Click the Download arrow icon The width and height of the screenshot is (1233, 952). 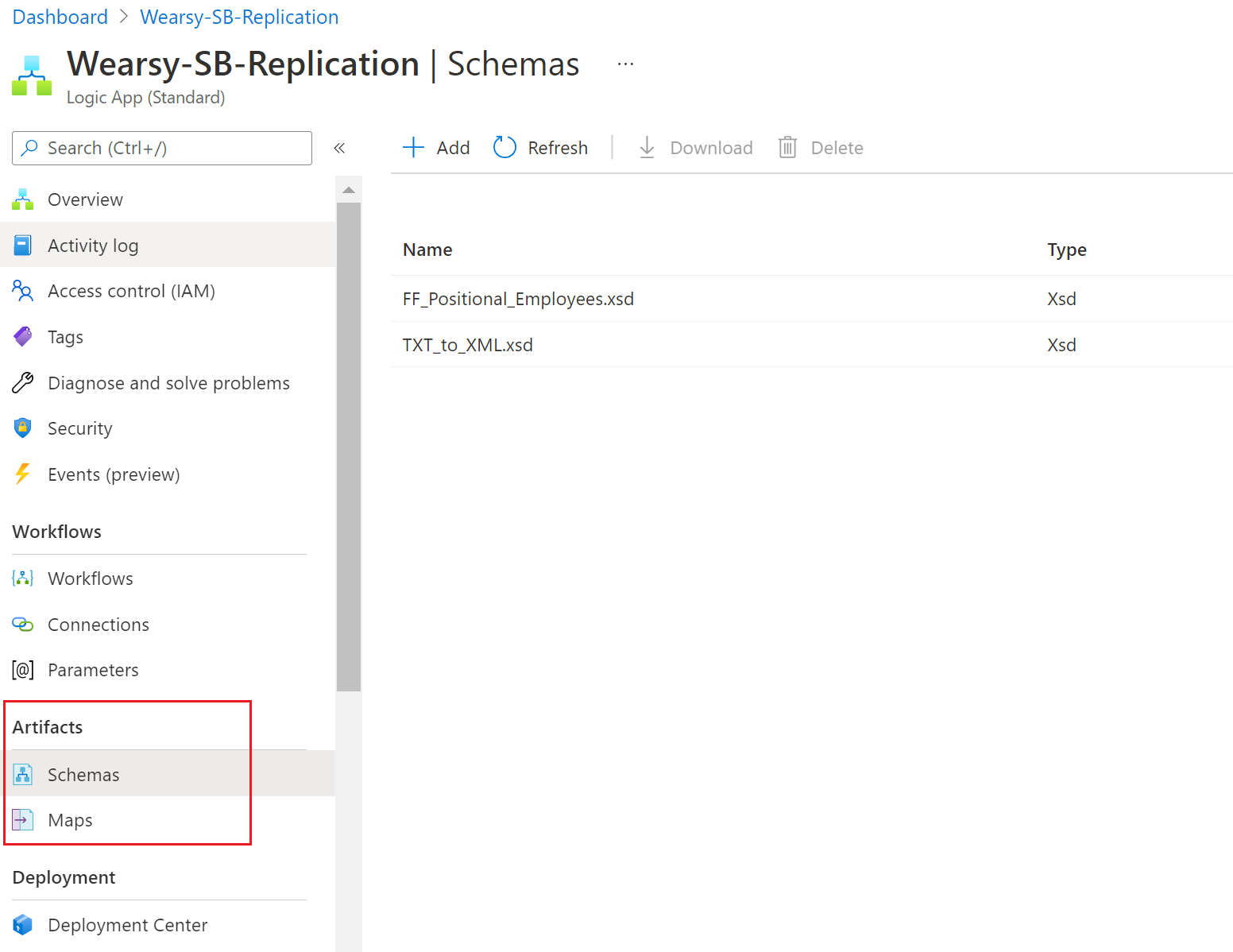click(x=647, y=147)
